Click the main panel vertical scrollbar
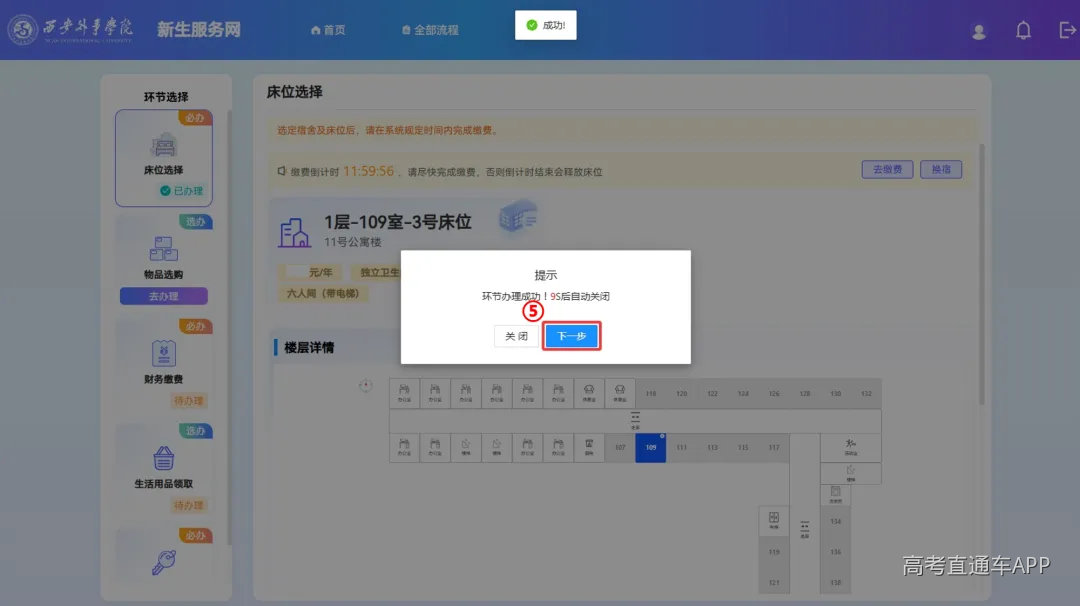 [982, 274]
